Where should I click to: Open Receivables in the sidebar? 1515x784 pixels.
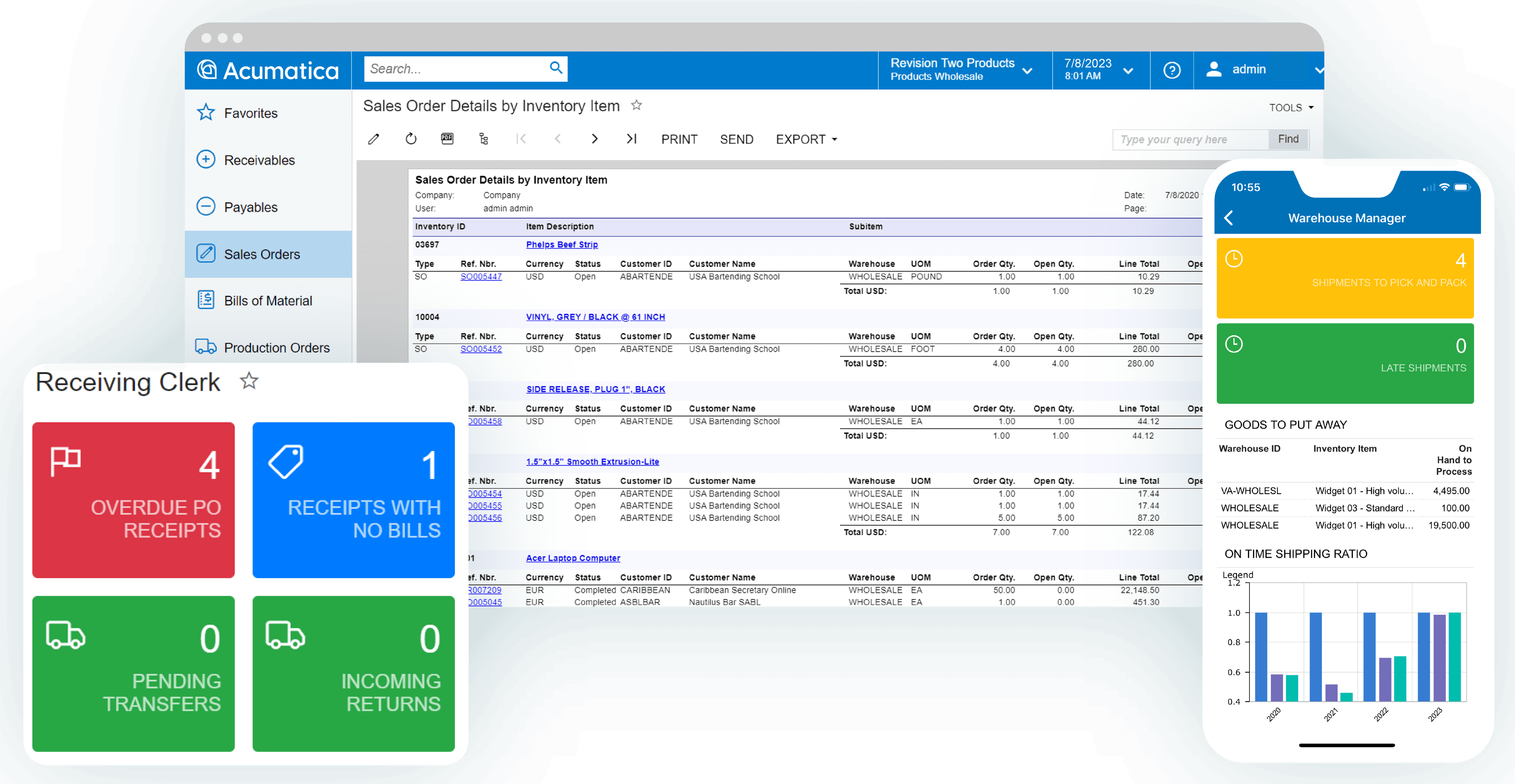point(268,160)
